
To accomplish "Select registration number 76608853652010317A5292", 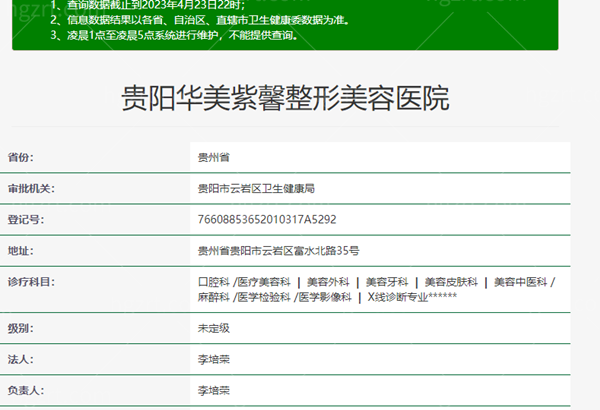I will click(267, 219).
